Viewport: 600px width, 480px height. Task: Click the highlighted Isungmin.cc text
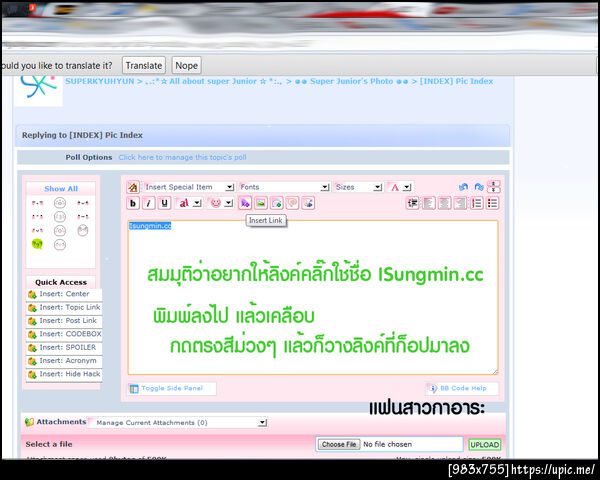(150, 226)
